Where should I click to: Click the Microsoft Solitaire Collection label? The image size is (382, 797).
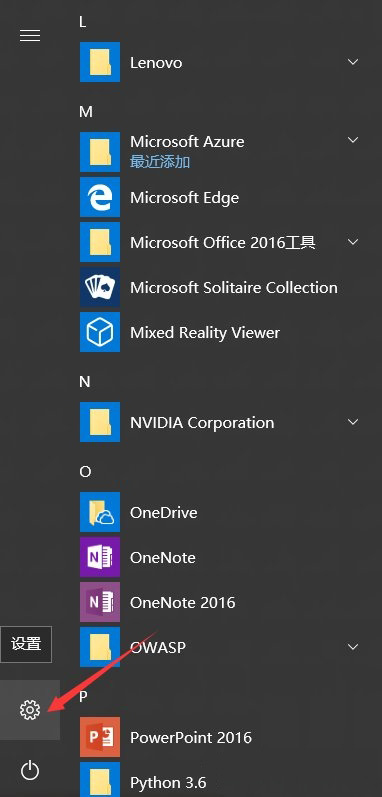(x=234, y=288)
